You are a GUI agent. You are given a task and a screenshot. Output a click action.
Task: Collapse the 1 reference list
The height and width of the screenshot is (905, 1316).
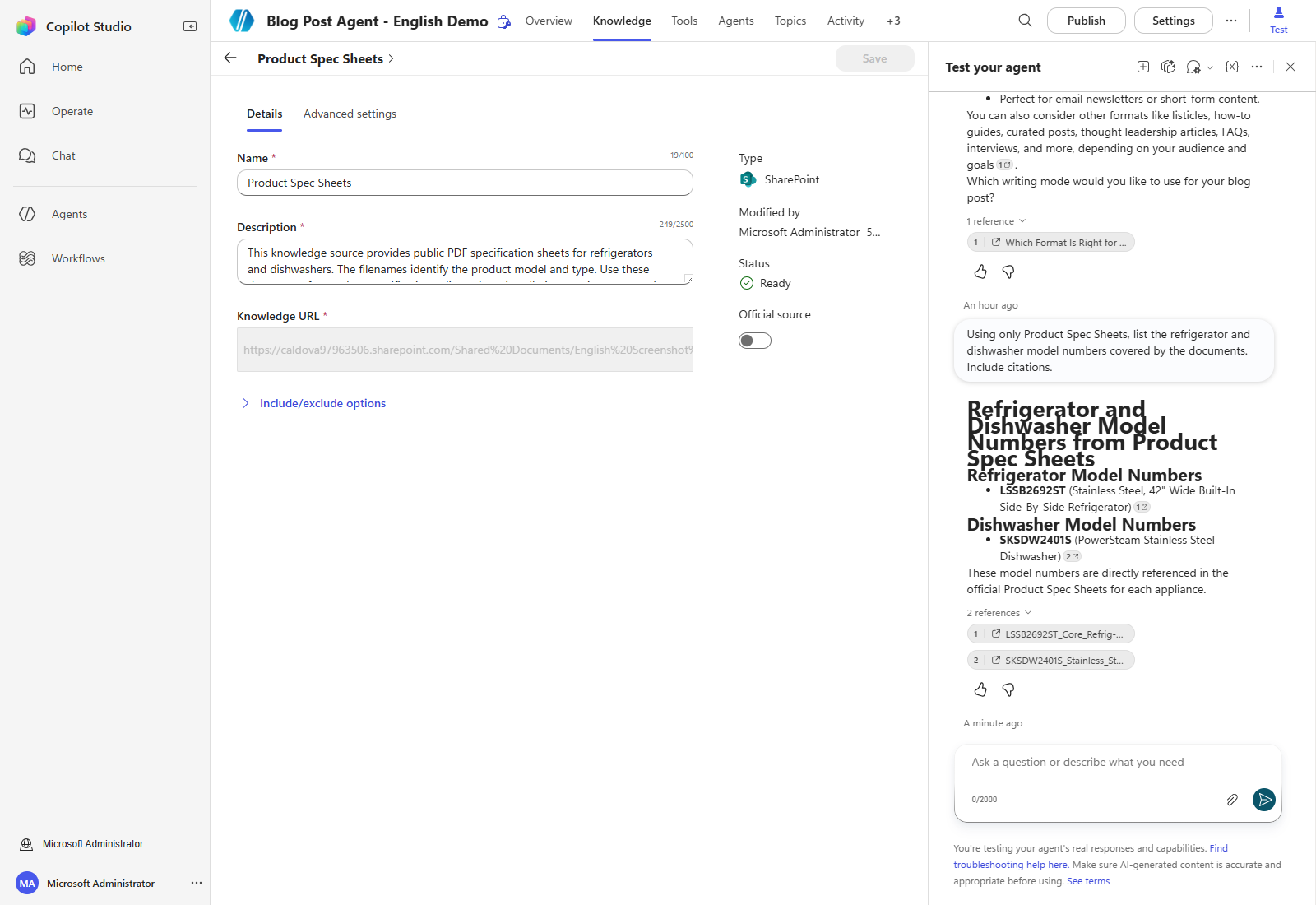click(997, 221)
